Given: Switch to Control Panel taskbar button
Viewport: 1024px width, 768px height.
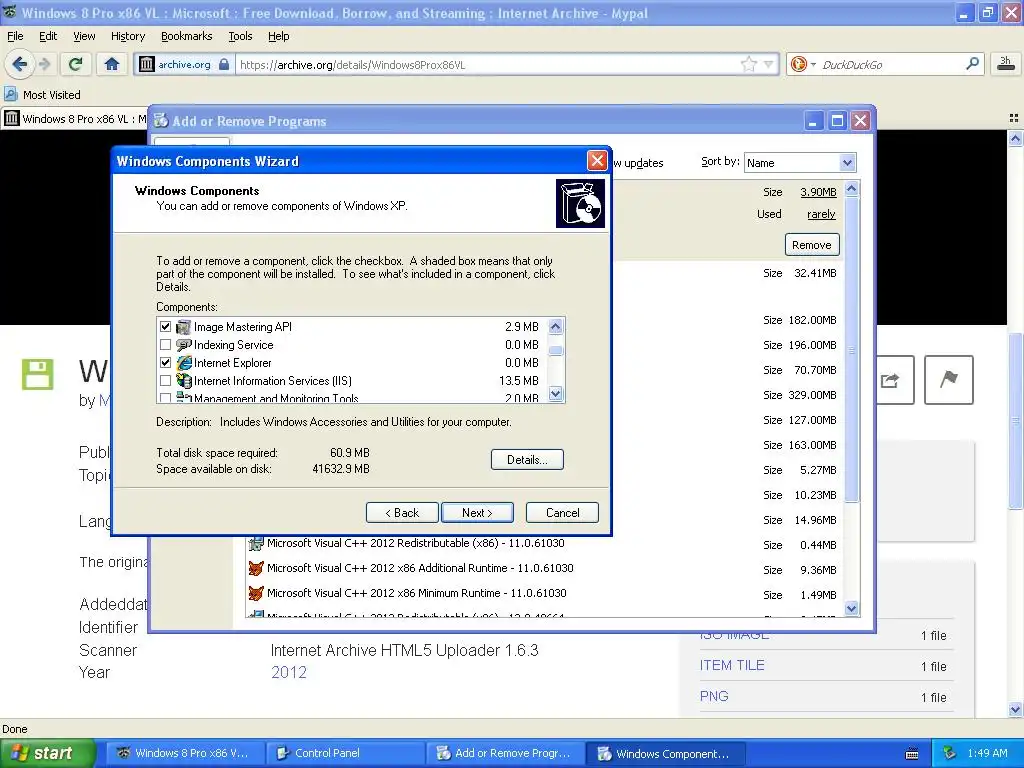Looking at the screenshot, I should [346, 754].
